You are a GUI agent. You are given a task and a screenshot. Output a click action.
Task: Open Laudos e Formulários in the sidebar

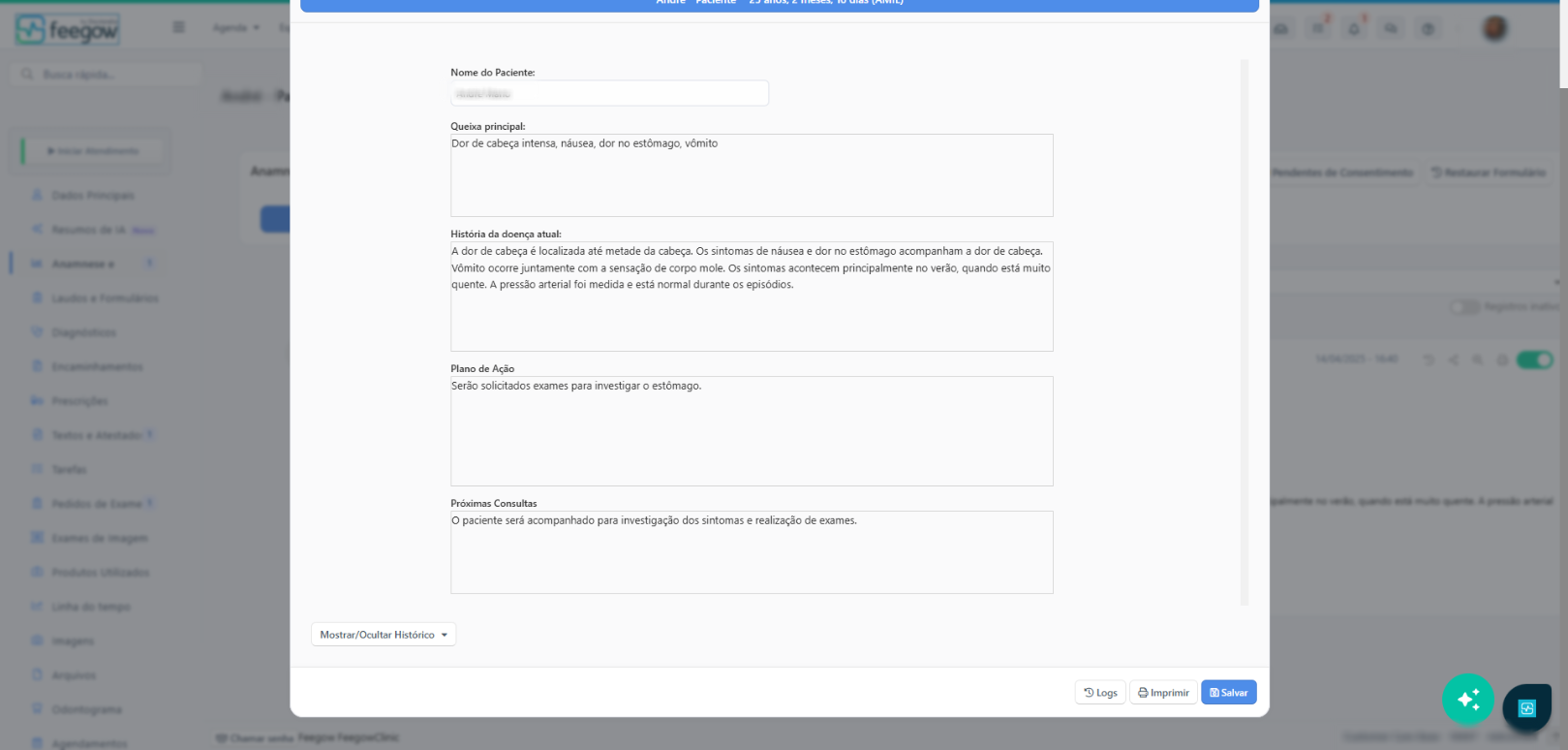point(105,298)
